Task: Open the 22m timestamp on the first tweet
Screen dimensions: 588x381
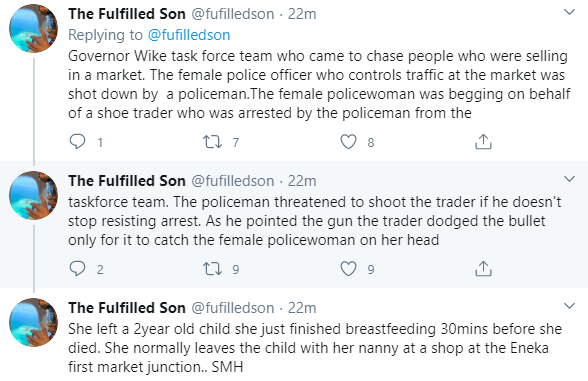Action: click(x=302, y=14)
